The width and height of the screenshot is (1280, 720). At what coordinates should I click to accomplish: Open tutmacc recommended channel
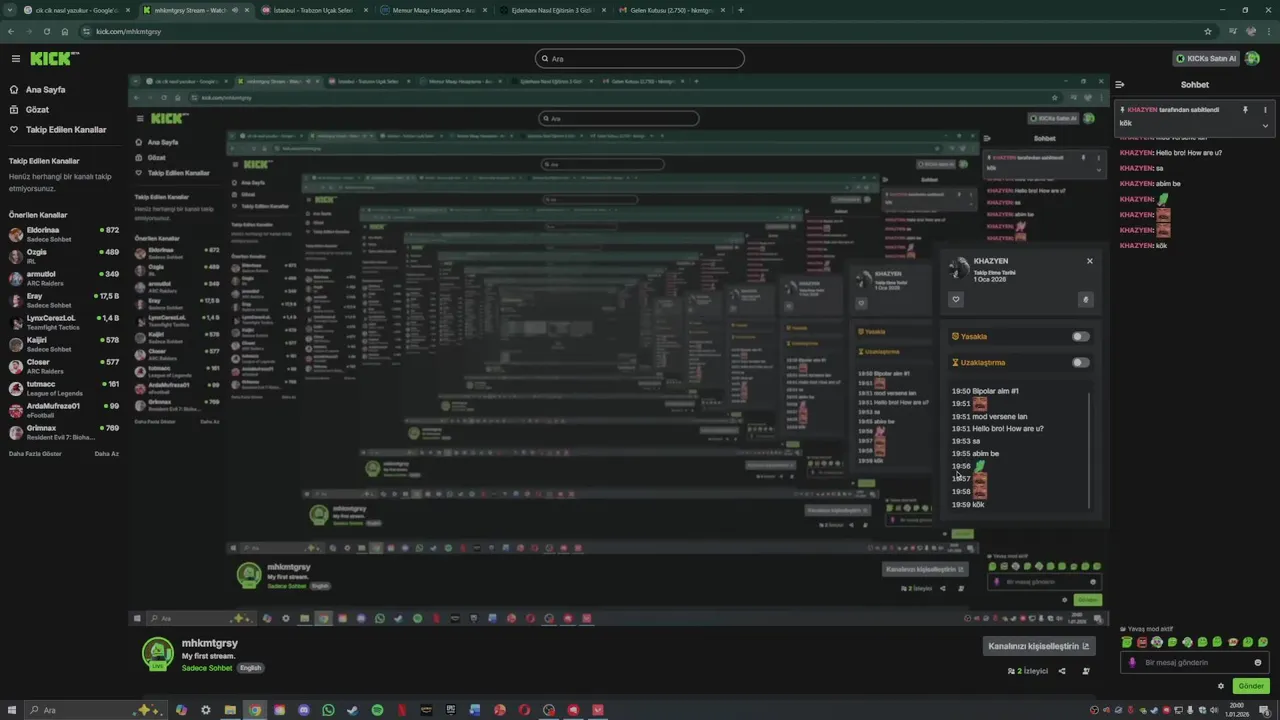click(64, 388)
